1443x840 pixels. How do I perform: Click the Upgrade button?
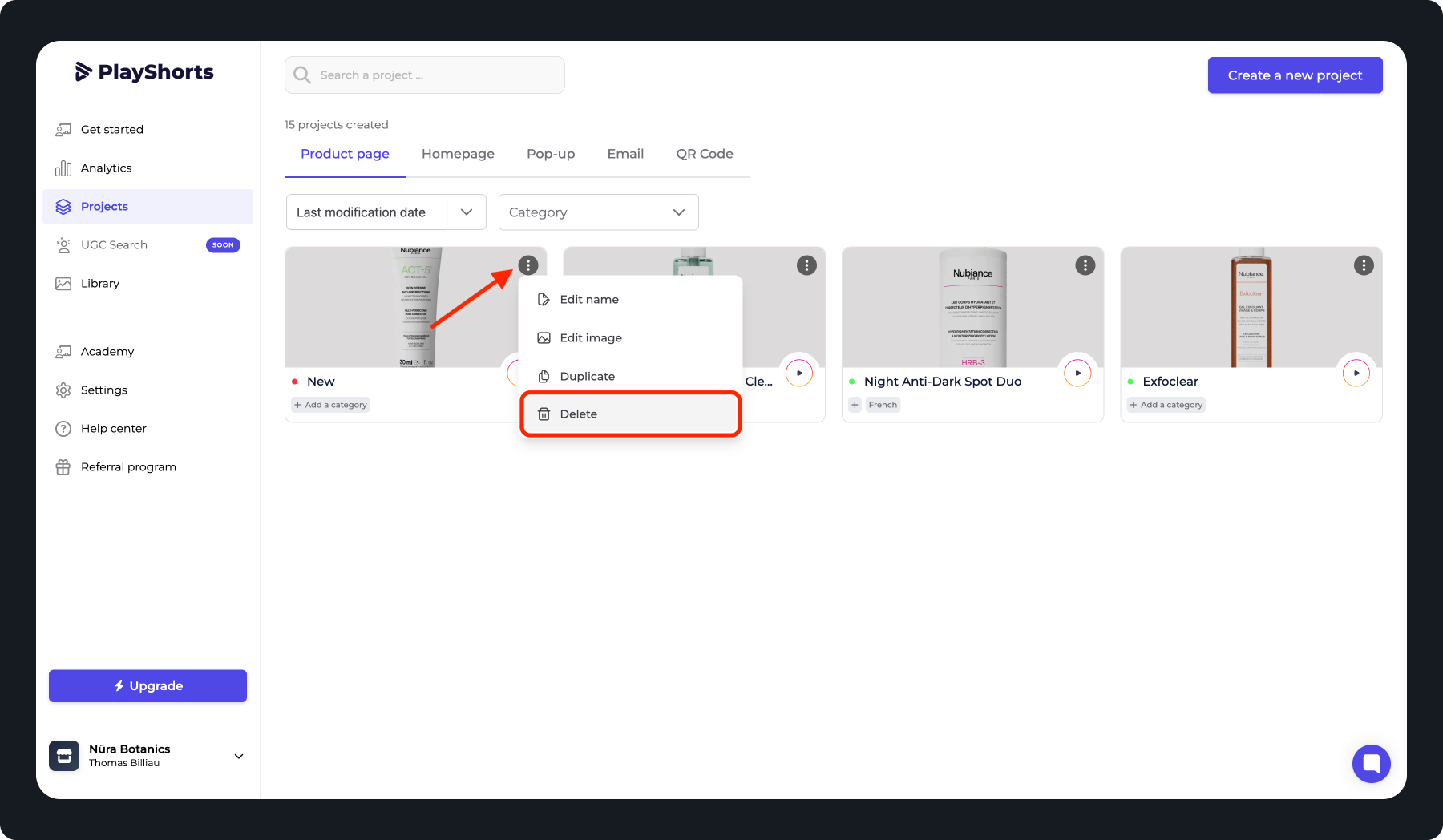(x=148, y=686)
